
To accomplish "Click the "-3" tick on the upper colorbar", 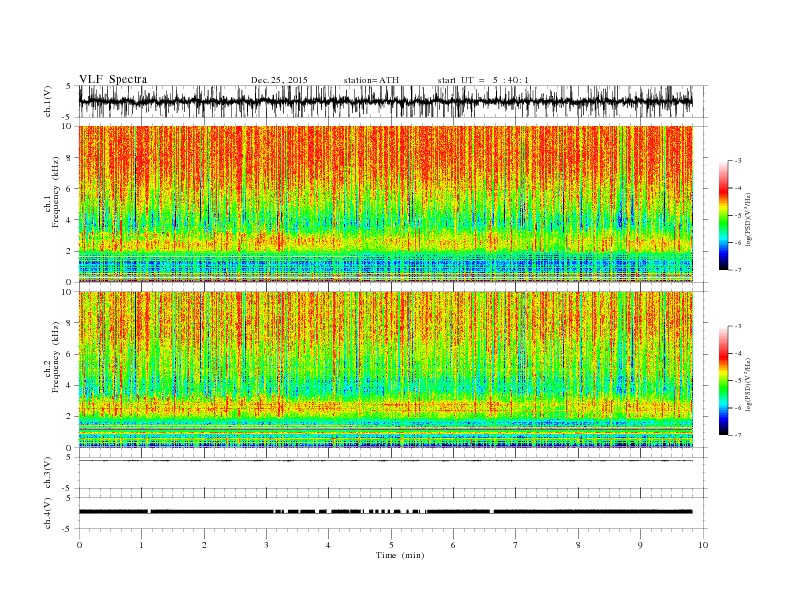I will pyautogui.click(x=737, y=161).
